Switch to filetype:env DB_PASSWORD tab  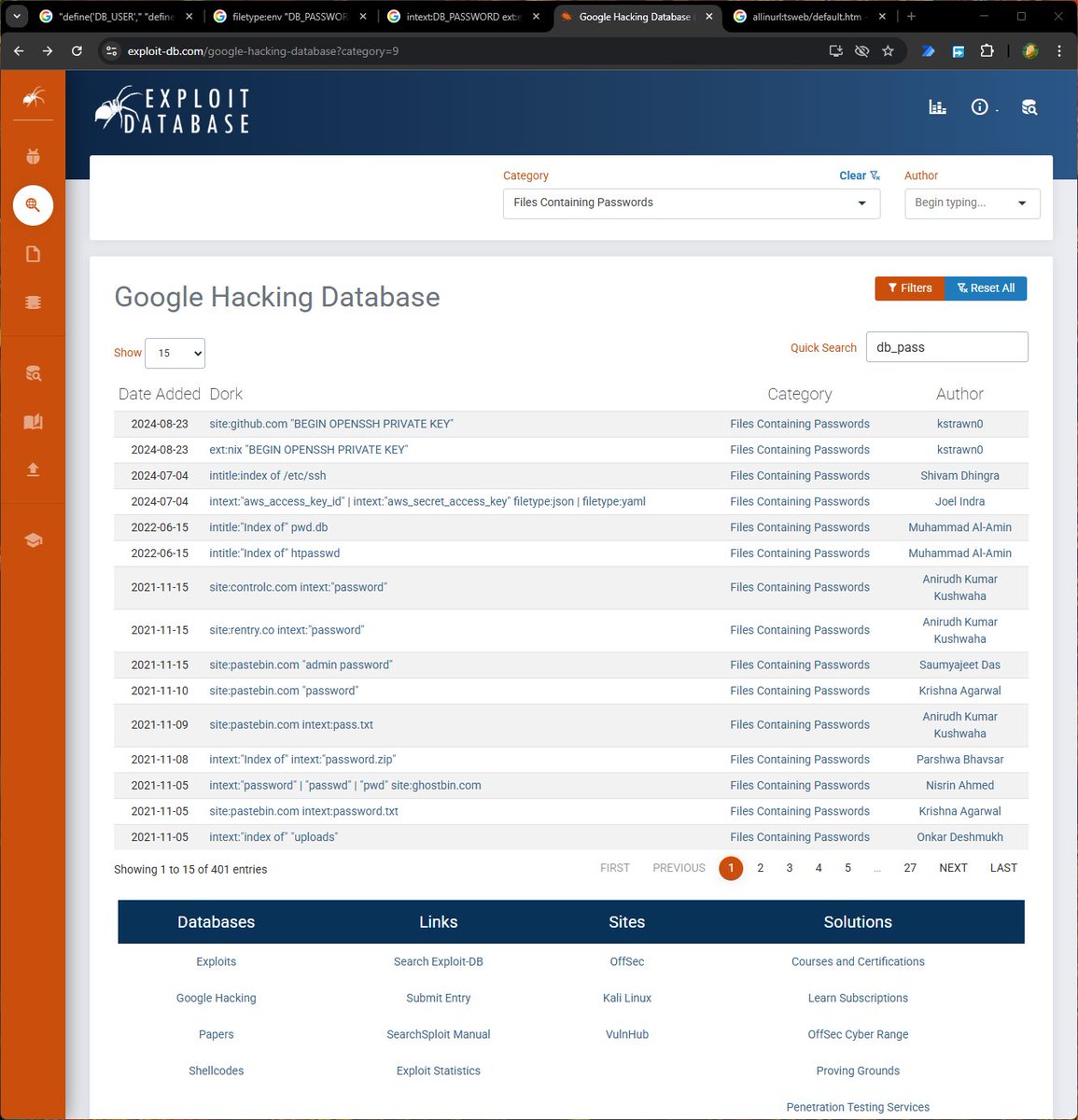coord(288,17)
